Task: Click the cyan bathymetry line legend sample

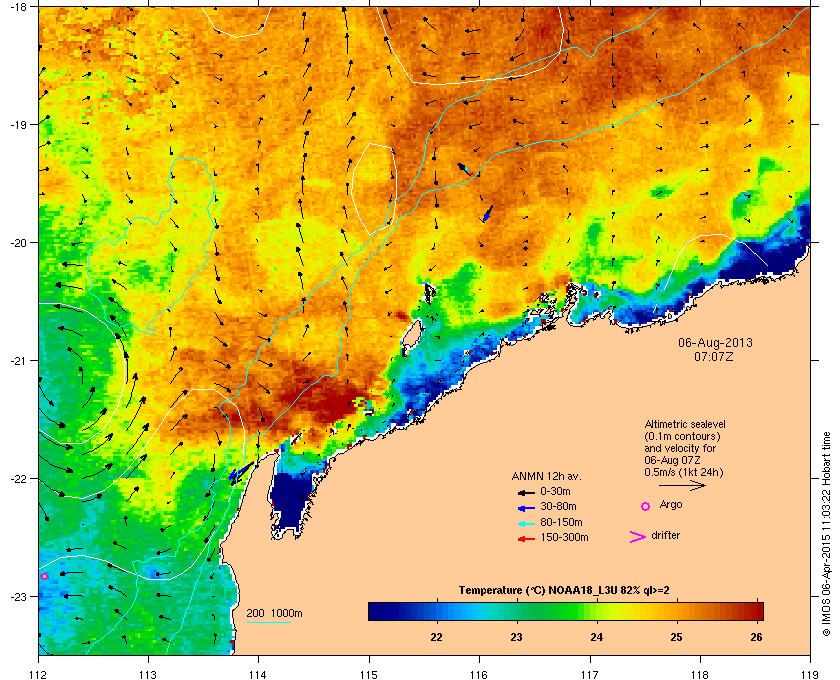Action: point(268,622)
